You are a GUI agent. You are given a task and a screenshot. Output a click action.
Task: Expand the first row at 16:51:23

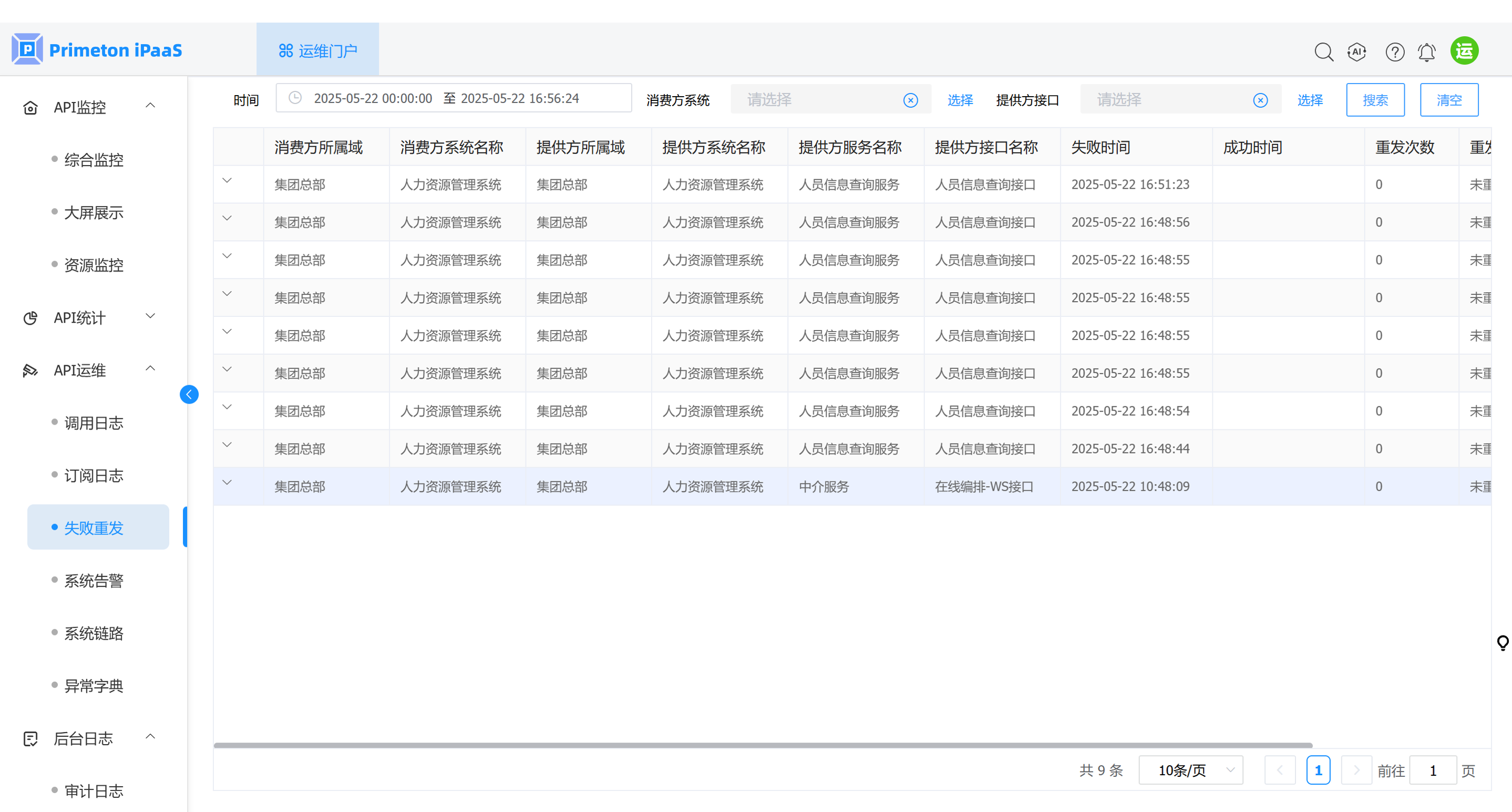click(227, 181)
